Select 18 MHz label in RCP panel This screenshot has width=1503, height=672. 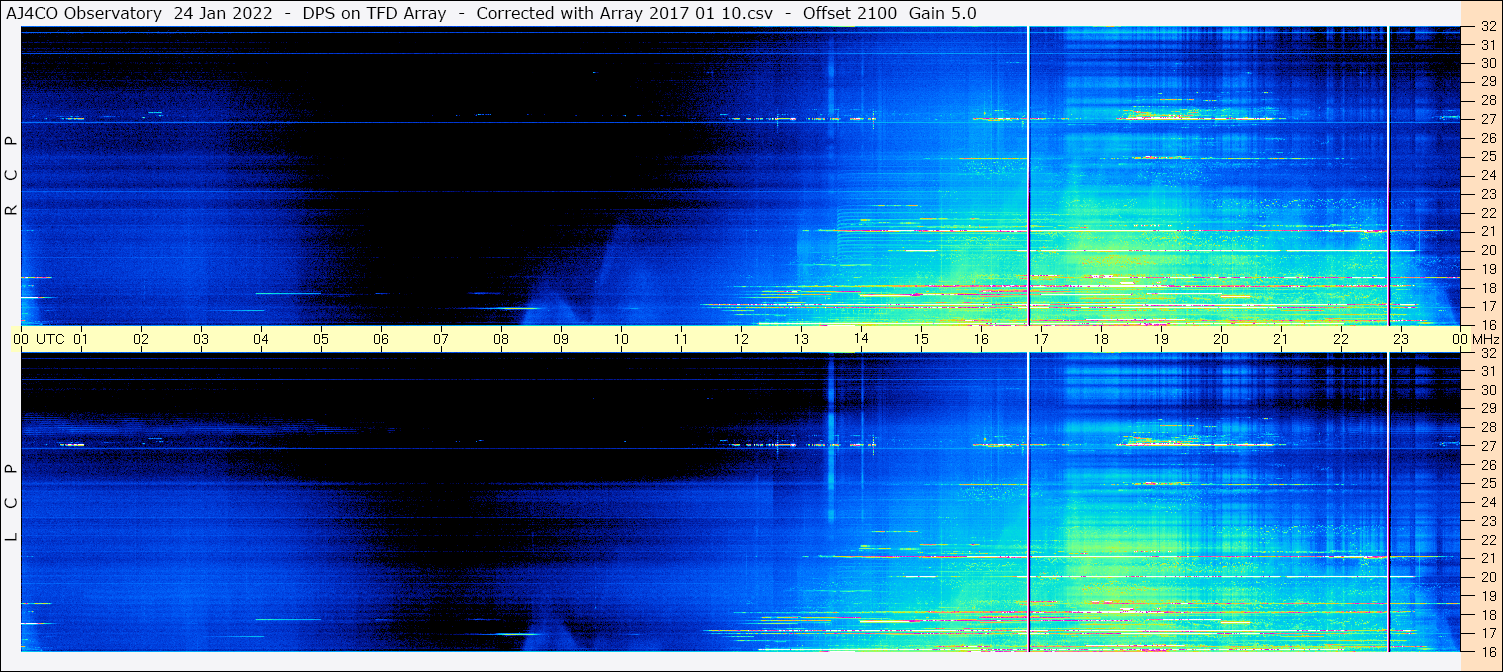(1487, 288)
